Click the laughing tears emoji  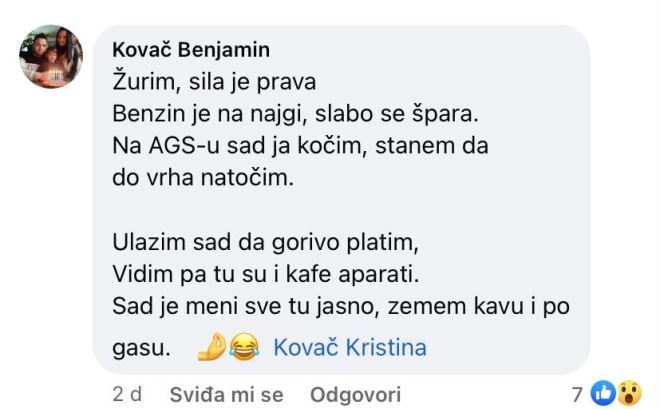pyautogui.click(x=241, y=348)
